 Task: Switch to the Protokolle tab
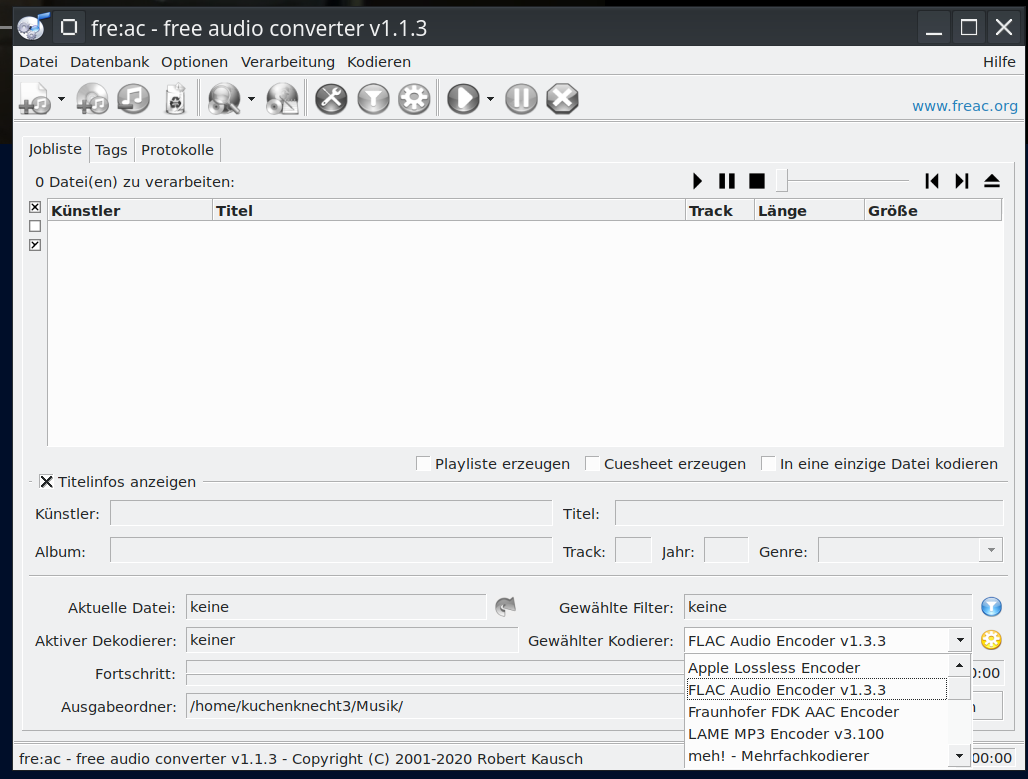click(x=177, y=150)
